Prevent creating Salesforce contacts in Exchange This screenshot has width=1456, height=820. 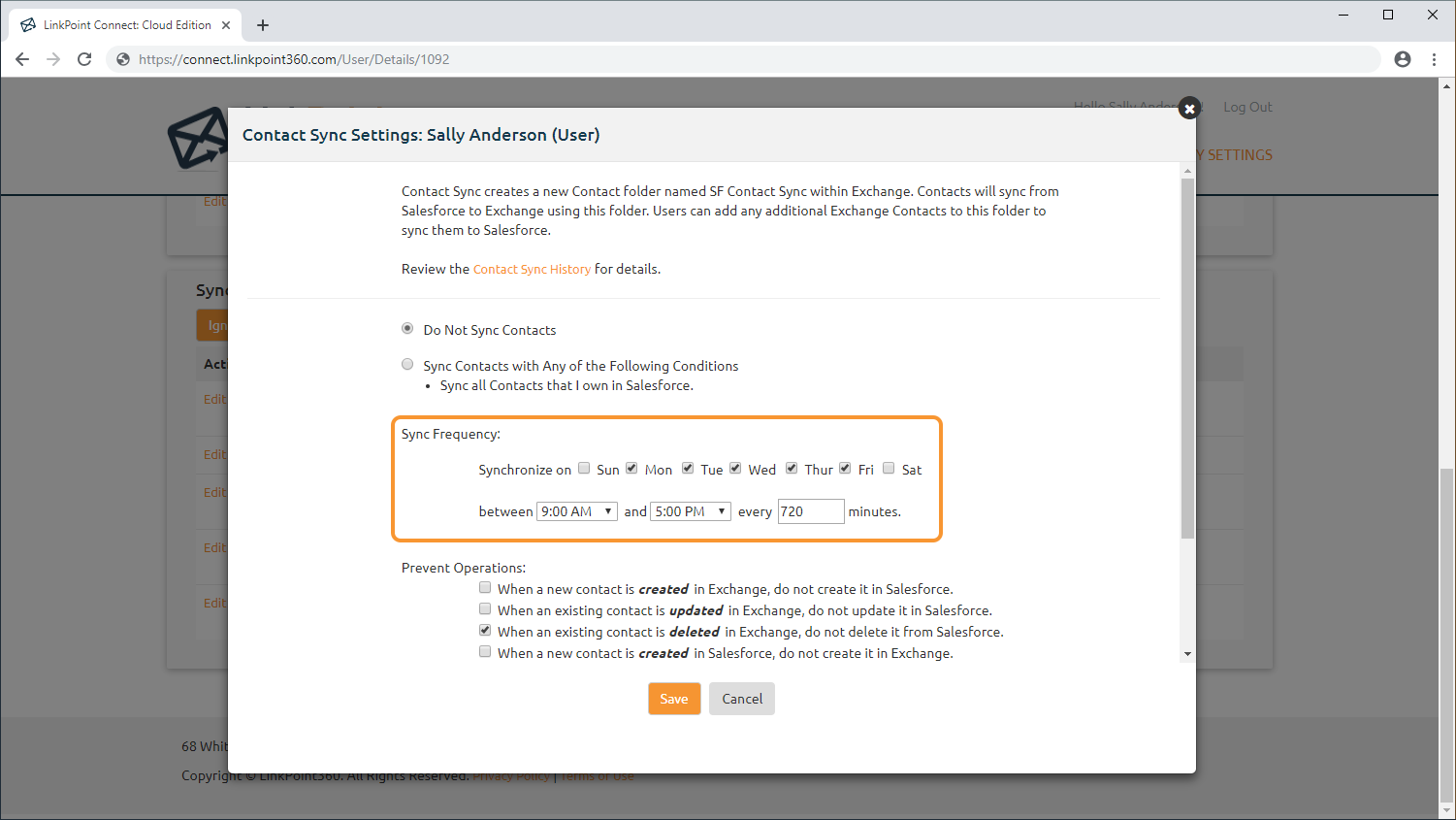point(485,651)
